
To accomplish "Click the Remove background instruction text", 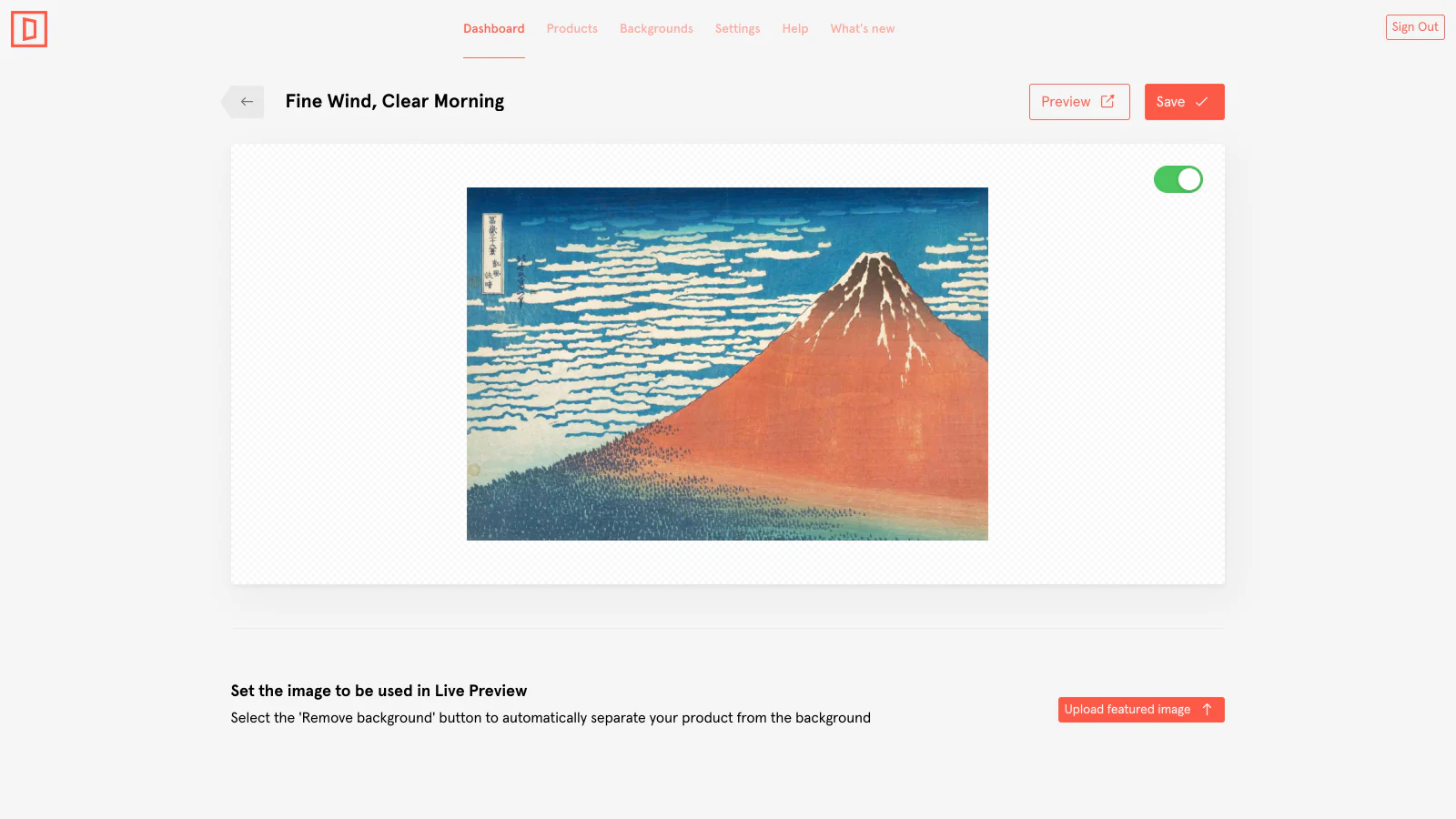I will click(x=551, y=718).
